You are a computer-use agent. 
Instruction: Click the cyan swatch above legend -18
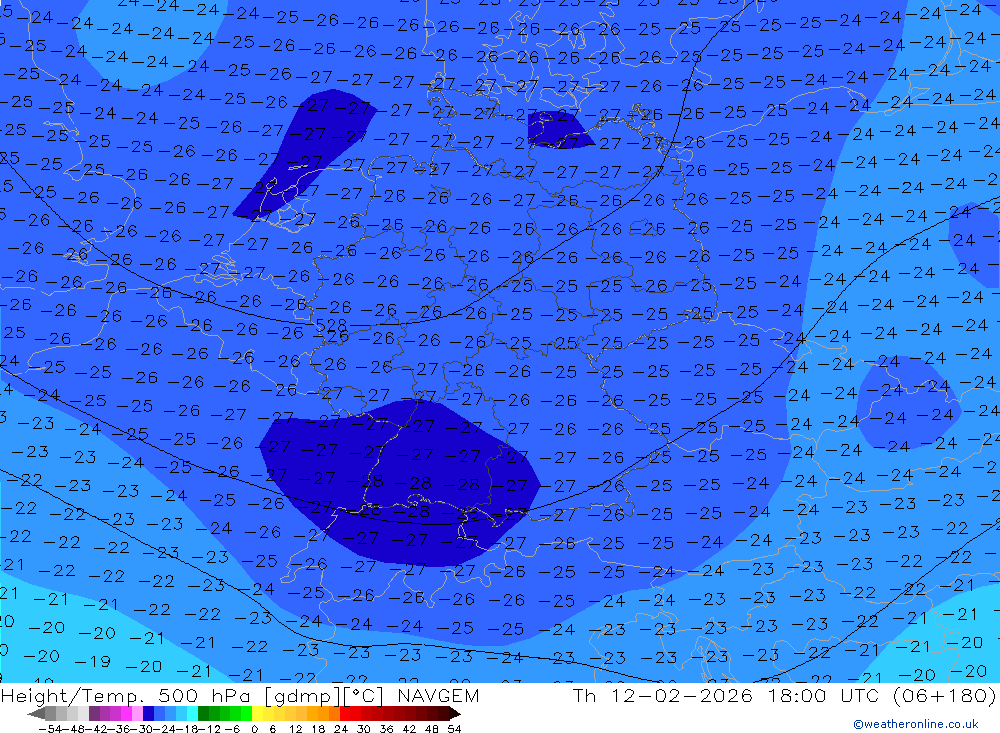(x=193, y=714)
